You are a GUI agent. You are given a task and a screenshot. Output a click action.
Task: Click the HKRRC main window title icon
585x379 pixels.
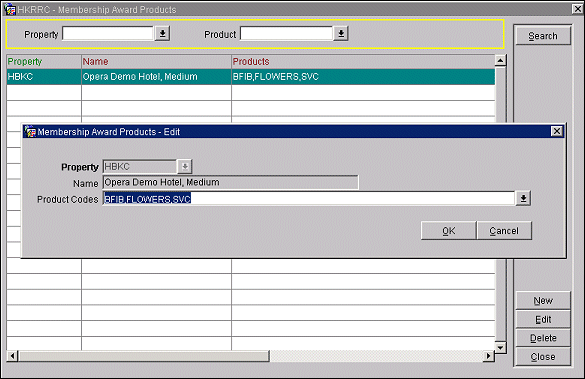[10, 10]
